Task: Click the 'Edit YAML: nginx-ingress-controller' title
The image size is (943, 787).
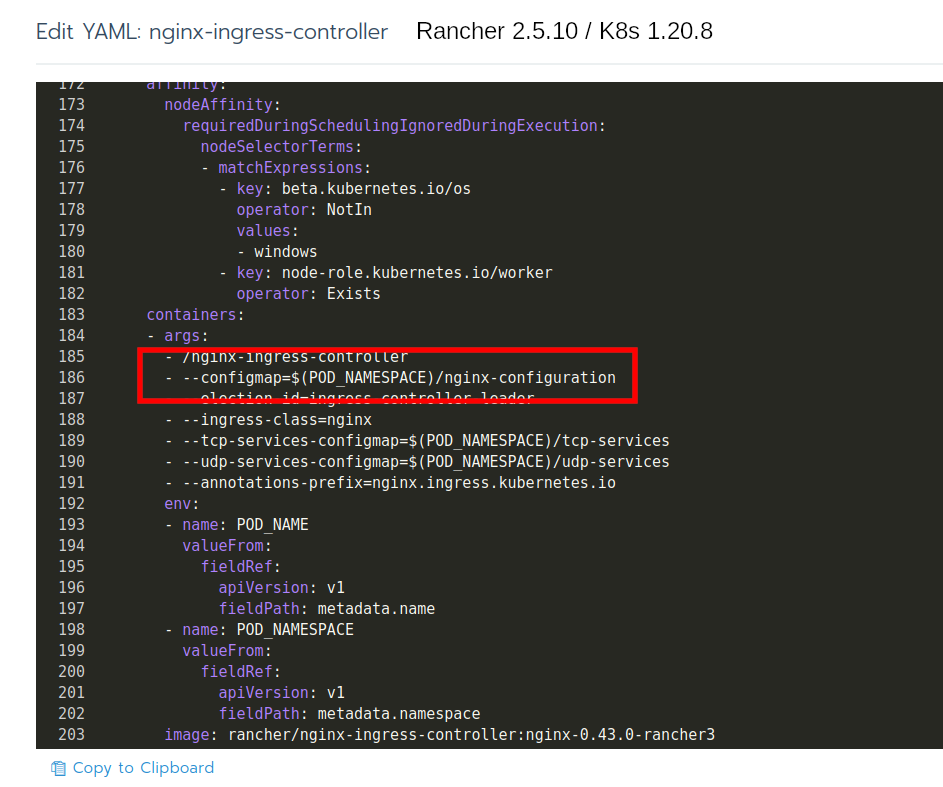Action: [x=212, y=31]
